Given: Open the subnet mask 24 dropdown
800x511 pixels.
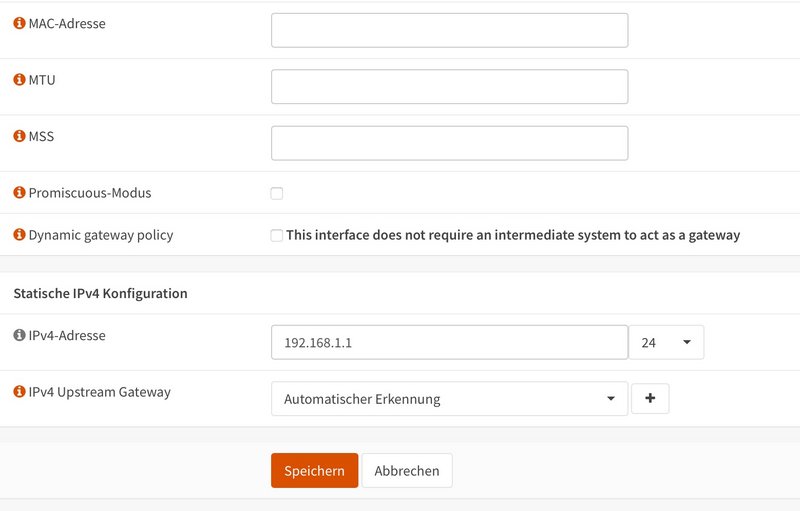Looking at the screenshot, I should (666, 342).
